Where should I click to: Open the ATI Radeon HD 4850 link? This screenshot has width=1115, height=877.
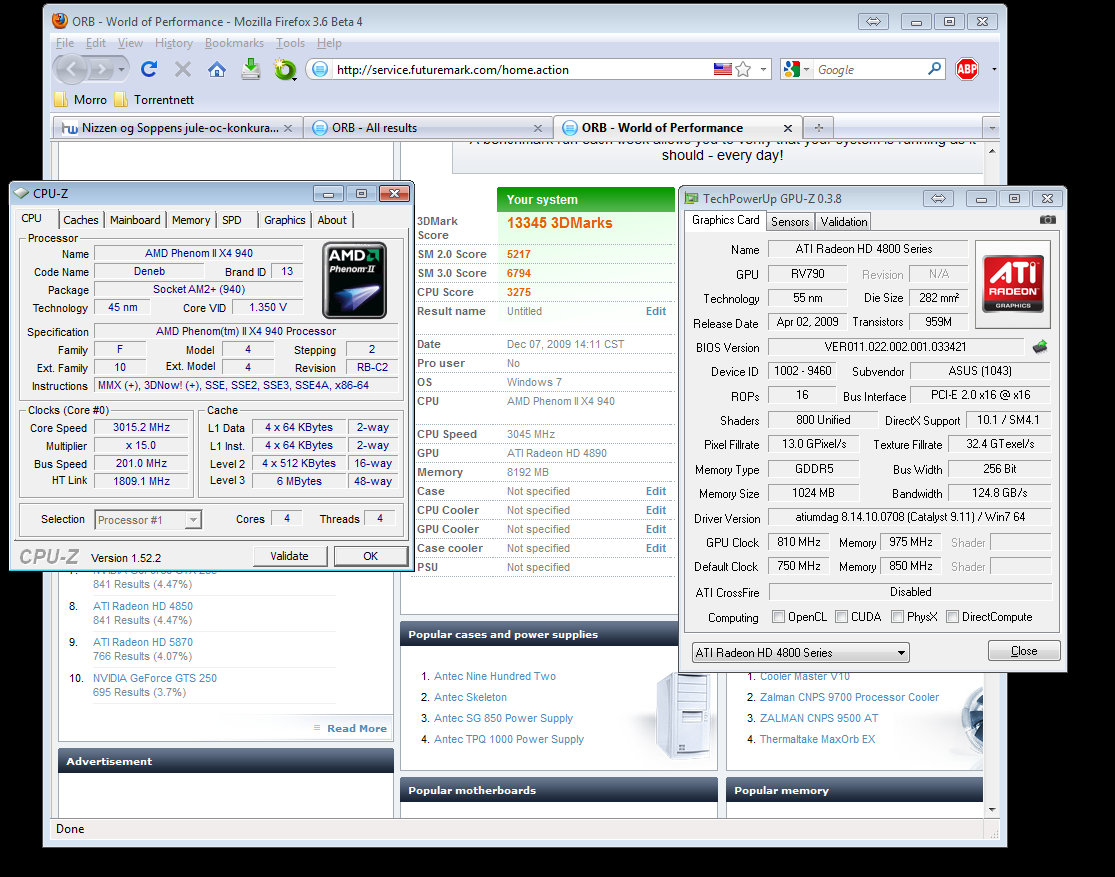[x=143, y=606]
